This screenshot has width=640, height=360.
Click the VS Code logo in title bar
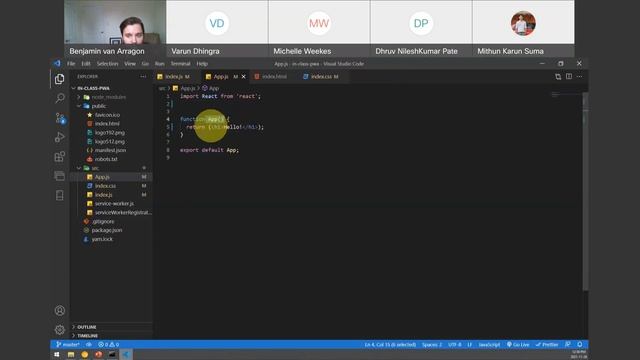(x=57, y=64)
